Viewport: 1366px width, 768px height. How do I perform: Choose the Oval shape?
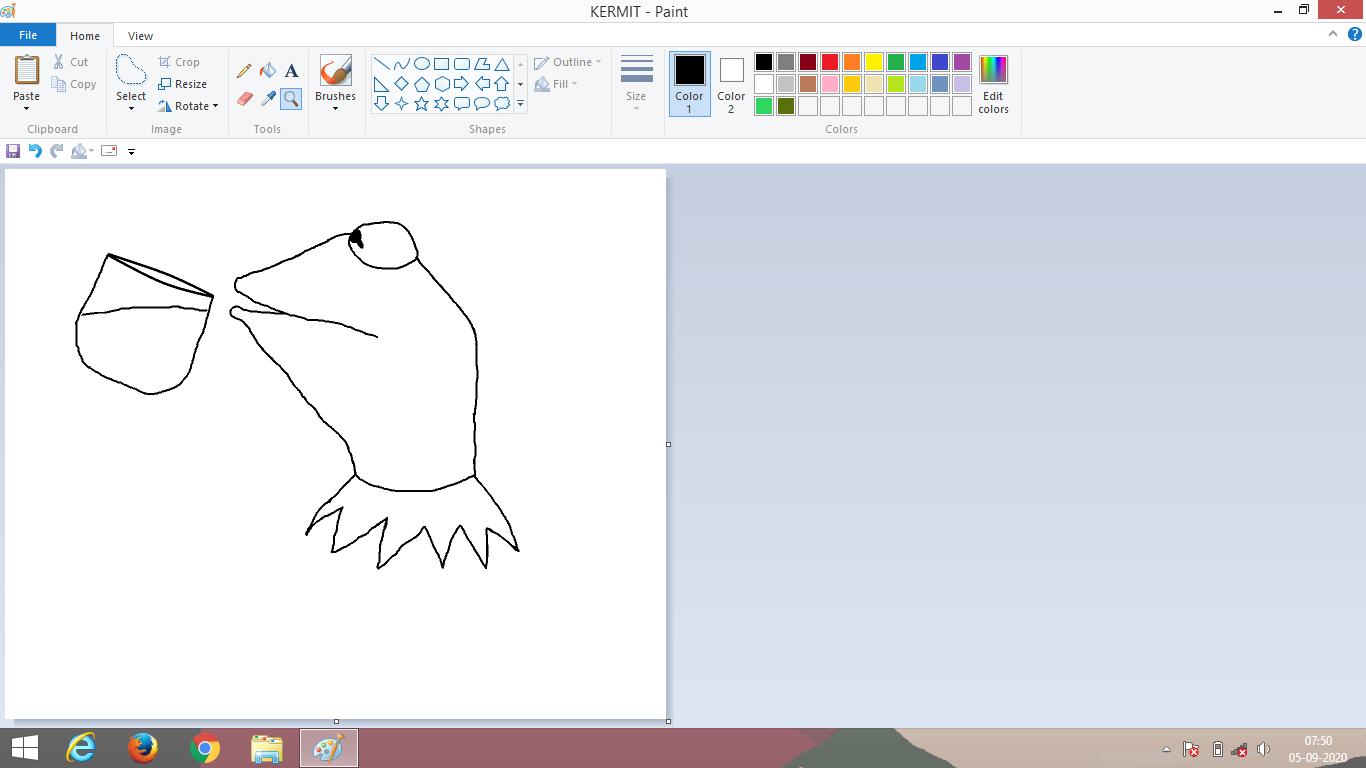click(x=421, y=63)
